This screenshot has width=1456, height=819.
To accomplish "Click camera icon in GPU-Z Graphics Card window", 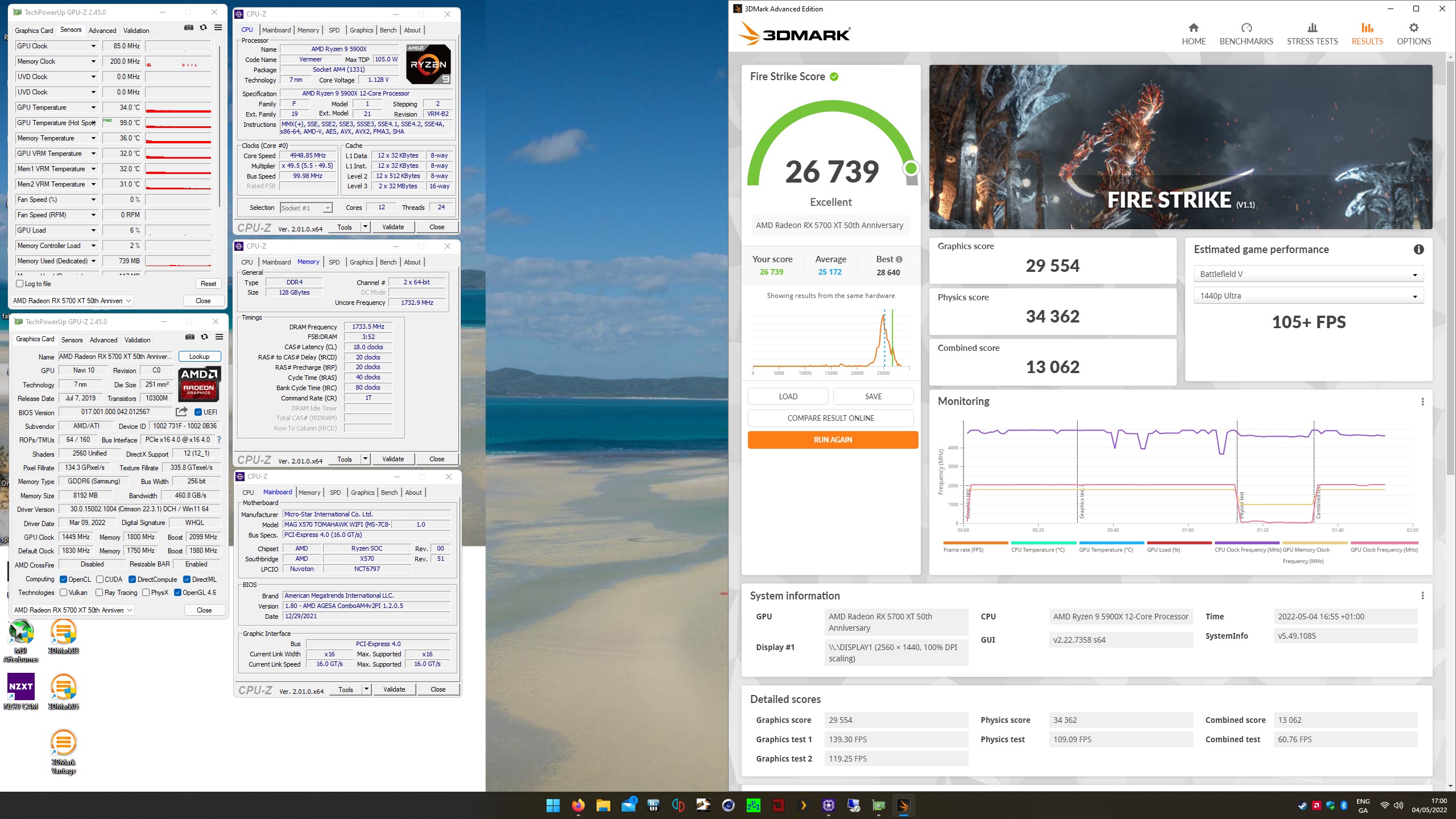I will (x=190, y=337).
